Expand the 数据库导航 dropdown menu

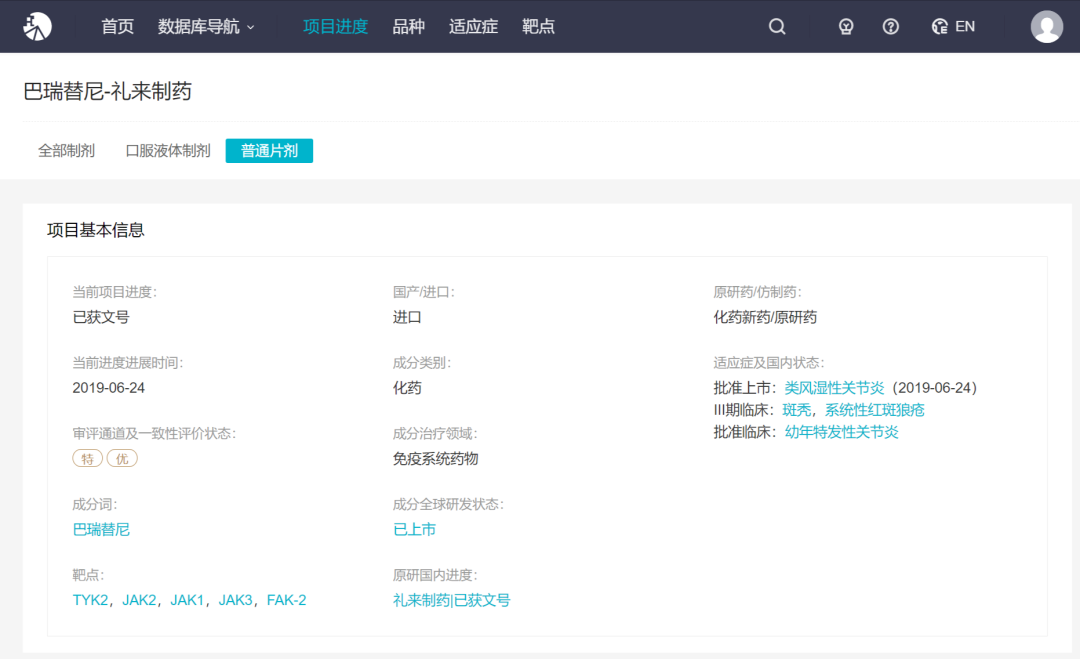[206, 26]
